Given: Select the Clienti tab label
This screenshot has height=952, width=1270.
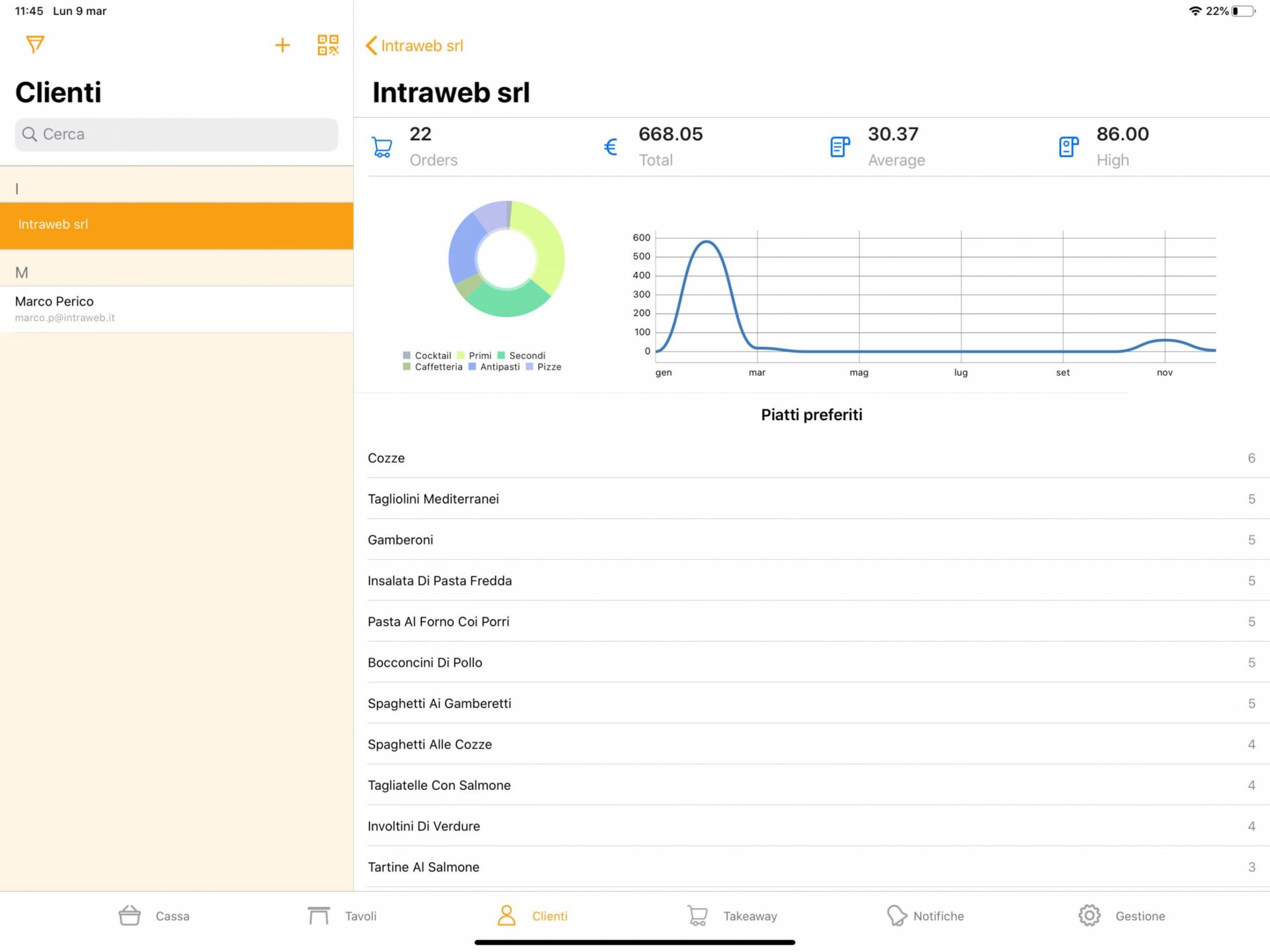Looking at the screenshot, I should [550, 916].
